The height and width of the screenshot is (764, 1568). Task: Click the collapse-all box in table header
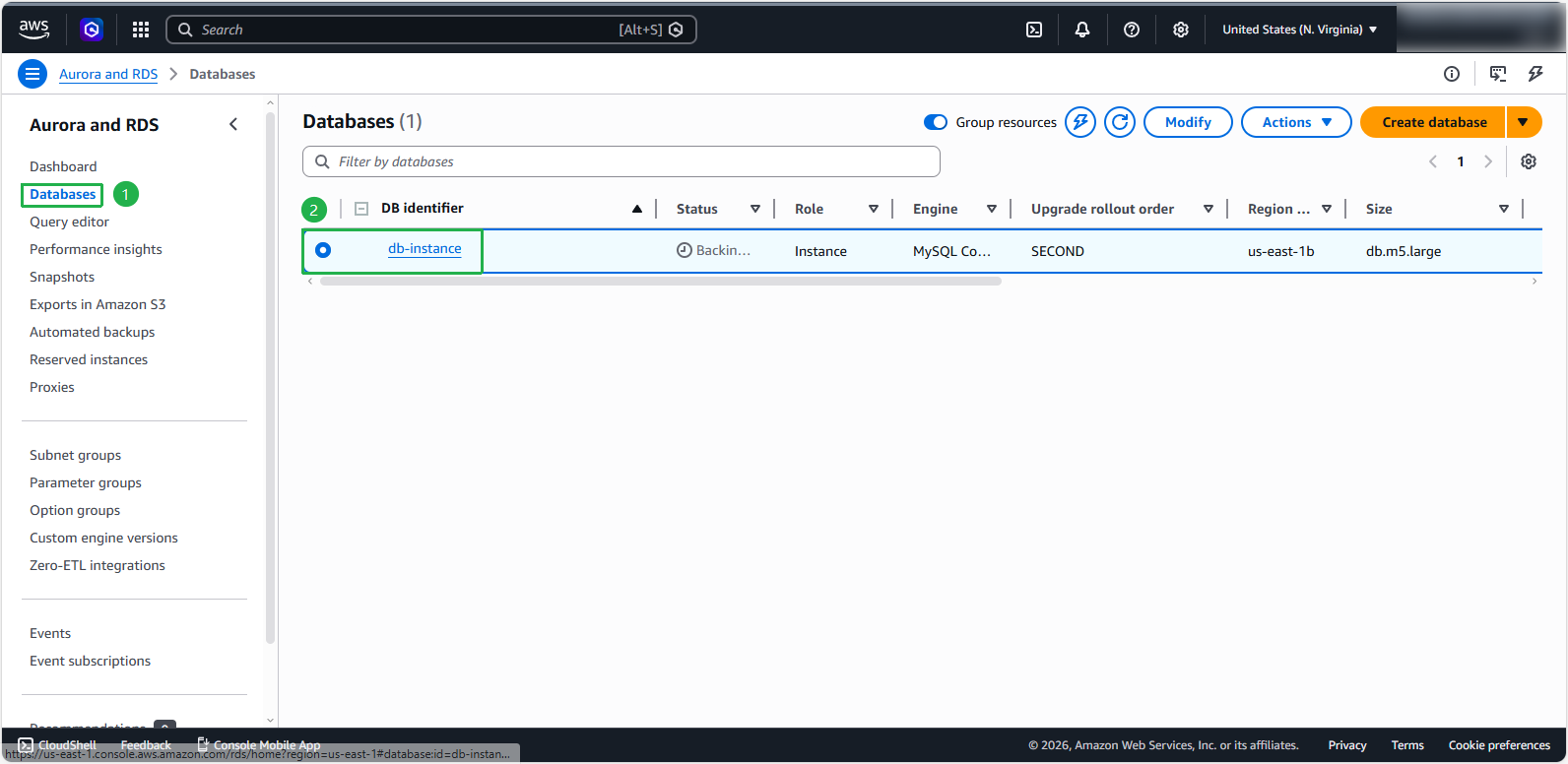coord(361,209)
